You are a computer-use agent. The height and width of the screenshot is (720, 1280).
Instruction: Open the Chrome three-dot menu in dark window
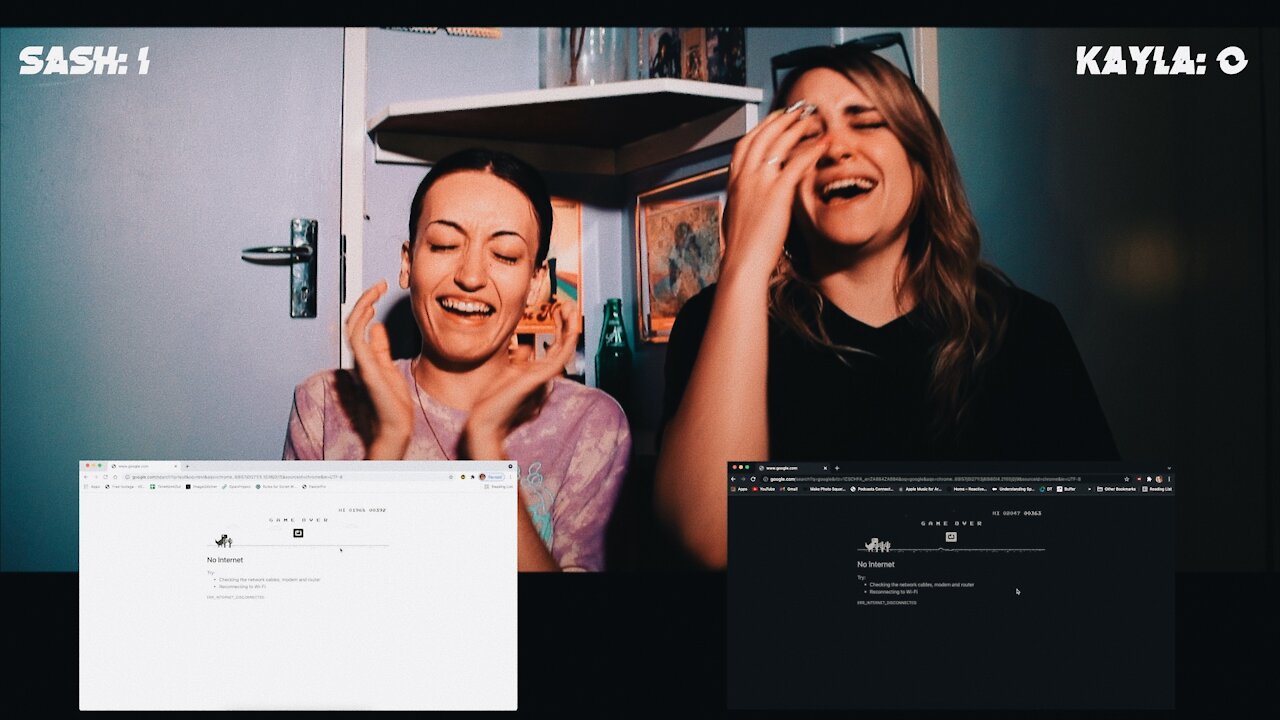click(1168, 479)
